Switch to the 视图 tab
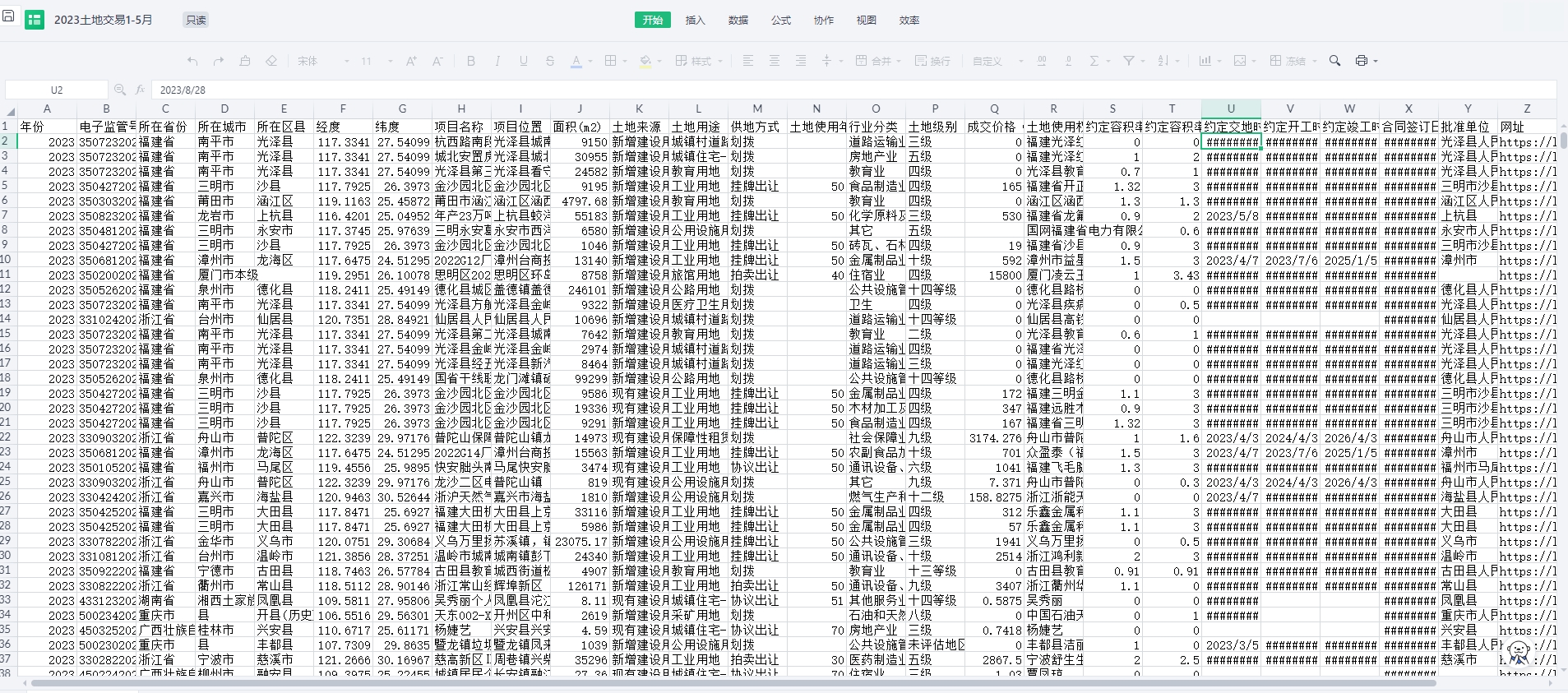1568x693 pixels. (x=867, y=20)
